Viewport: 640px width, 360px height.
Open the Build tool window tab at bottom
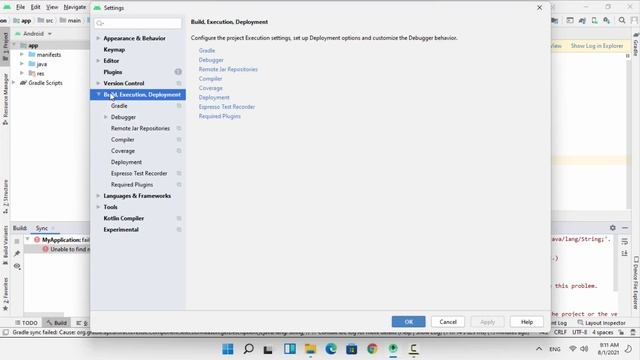coord(56,323)
